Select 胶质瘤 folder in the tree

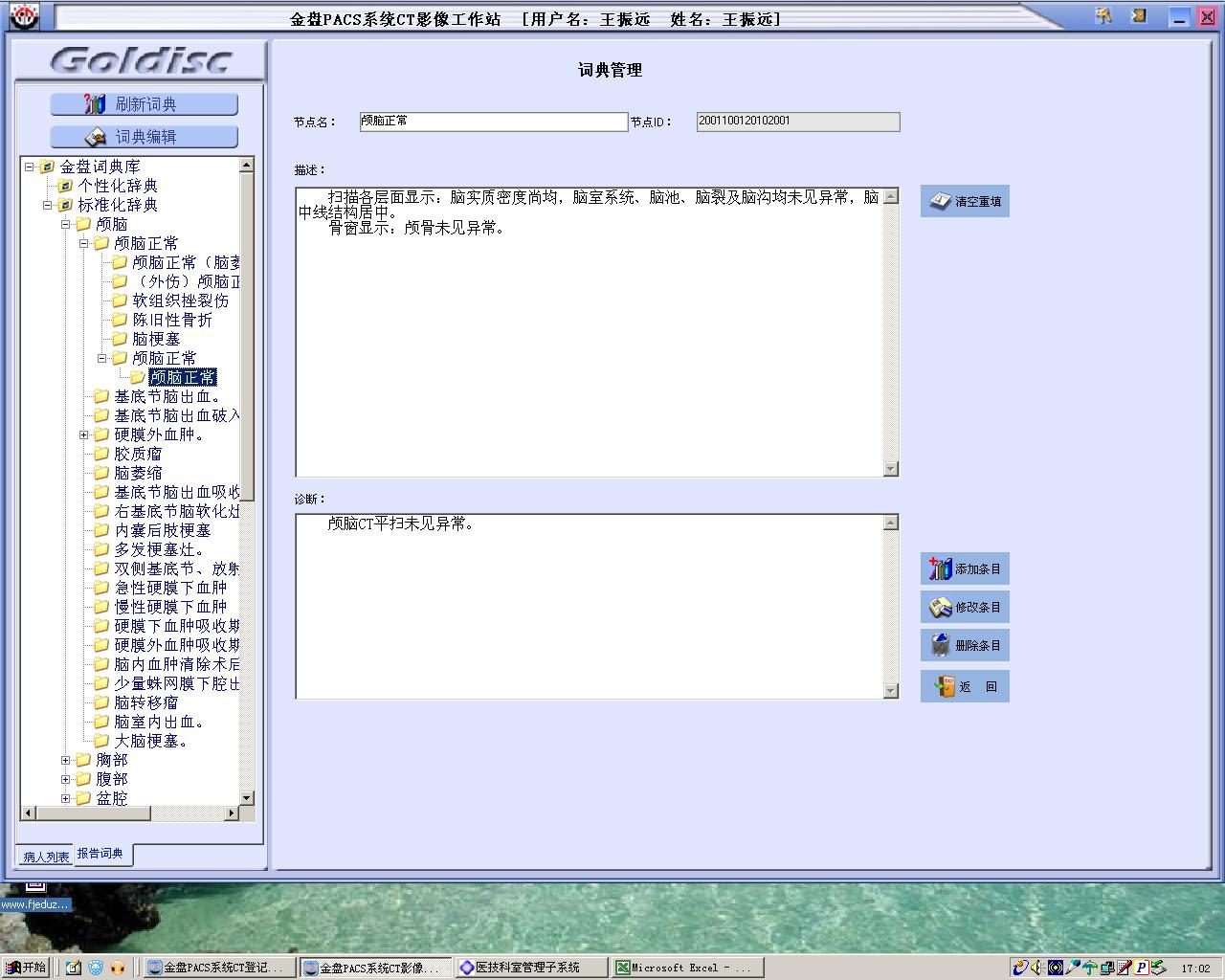tap(138, 454)
